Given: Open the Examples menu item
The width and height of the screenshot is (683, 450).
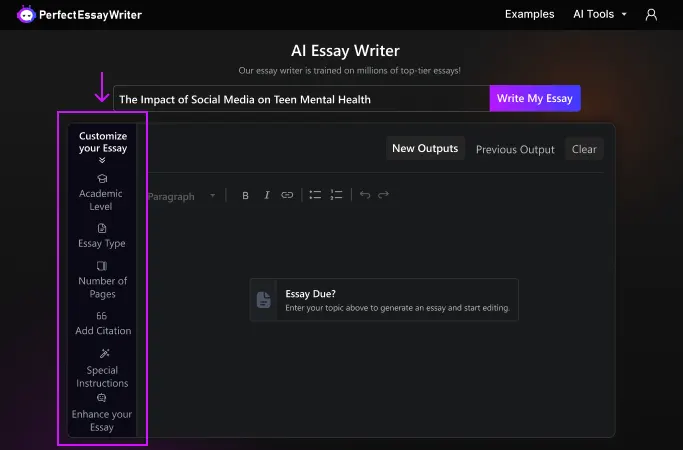Looking at the screenshot, I should 530,14.
